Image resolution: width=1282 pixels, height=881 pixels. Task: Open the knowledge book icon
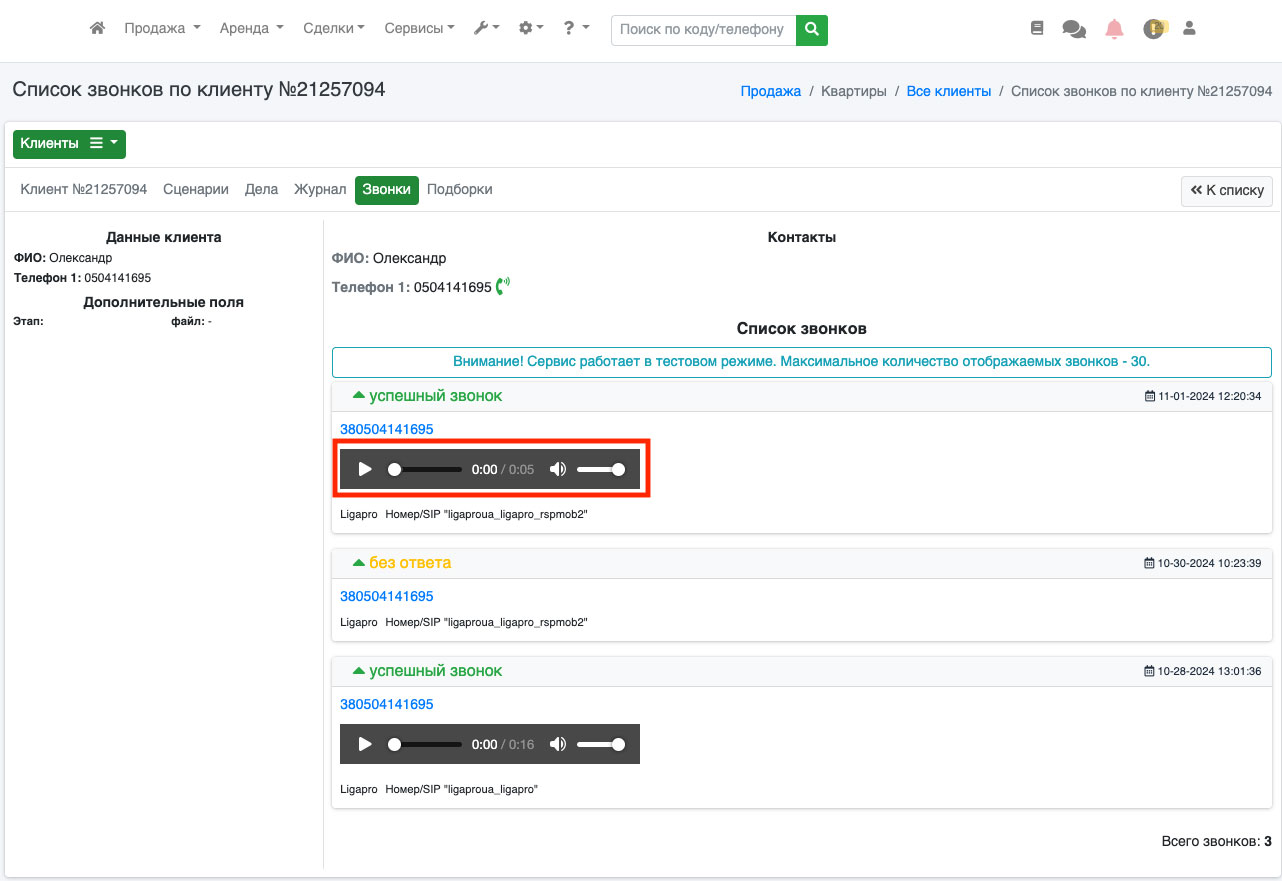click(x=1037, y=29)
